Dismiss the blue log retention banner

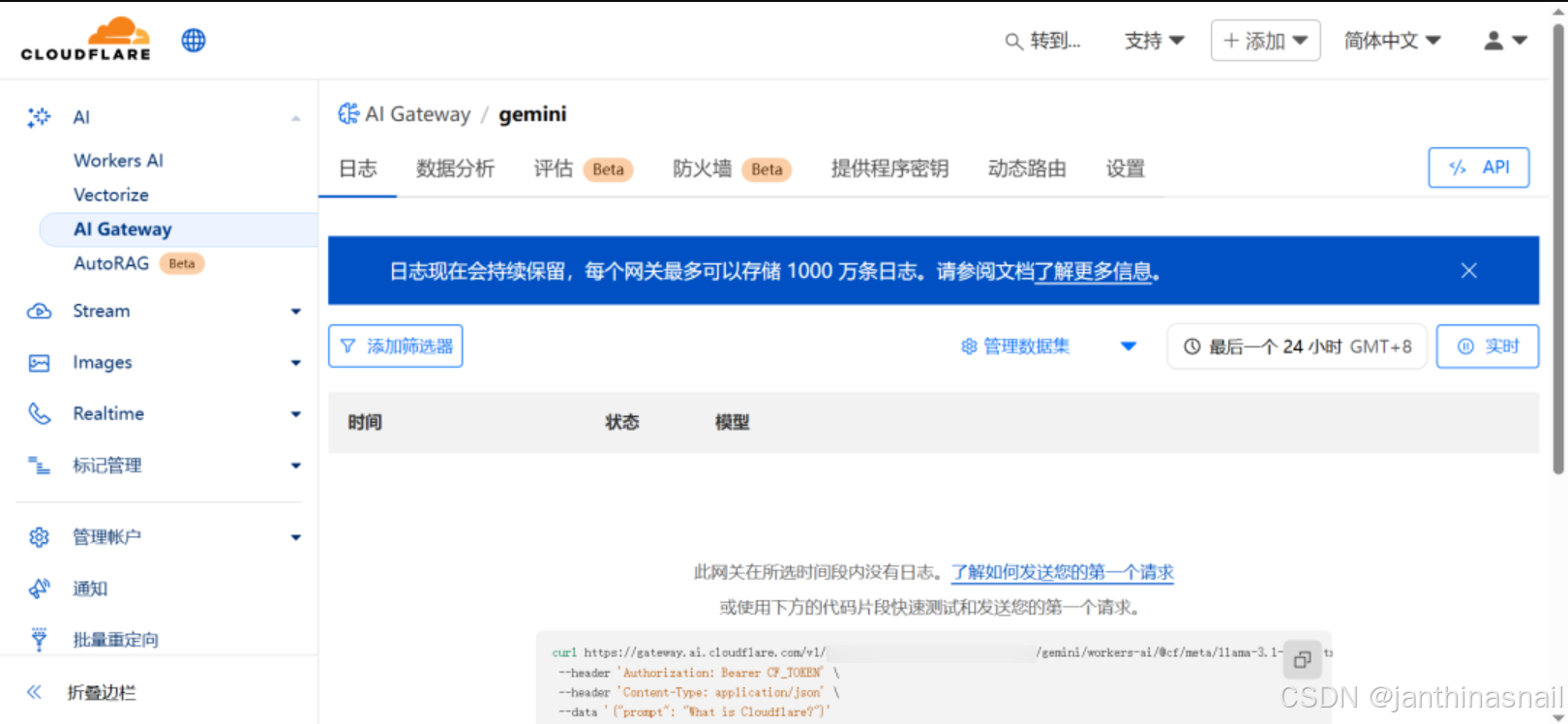(1468, 271)
